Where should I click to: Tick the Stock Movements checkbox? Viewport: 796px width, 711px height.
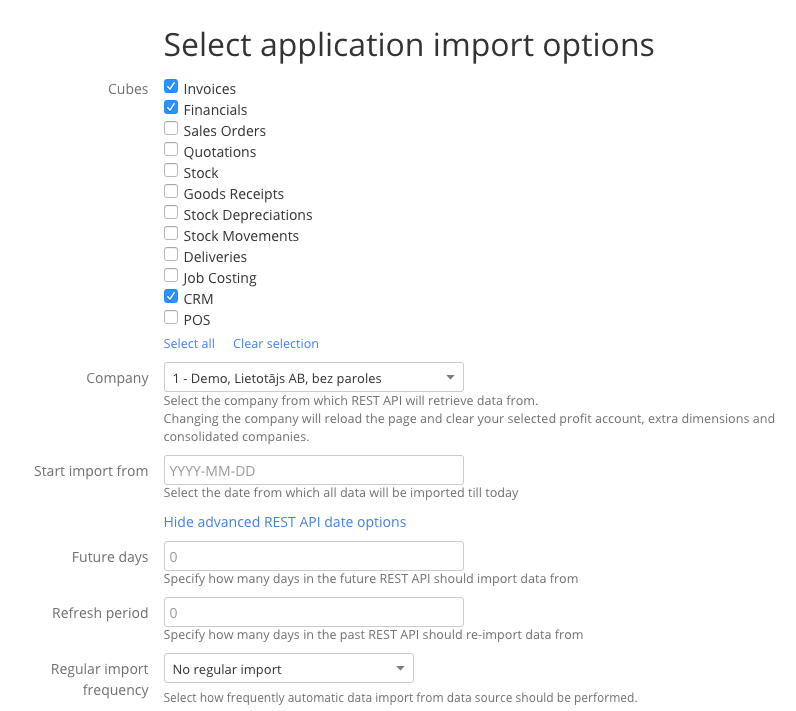tap(171, 235)
